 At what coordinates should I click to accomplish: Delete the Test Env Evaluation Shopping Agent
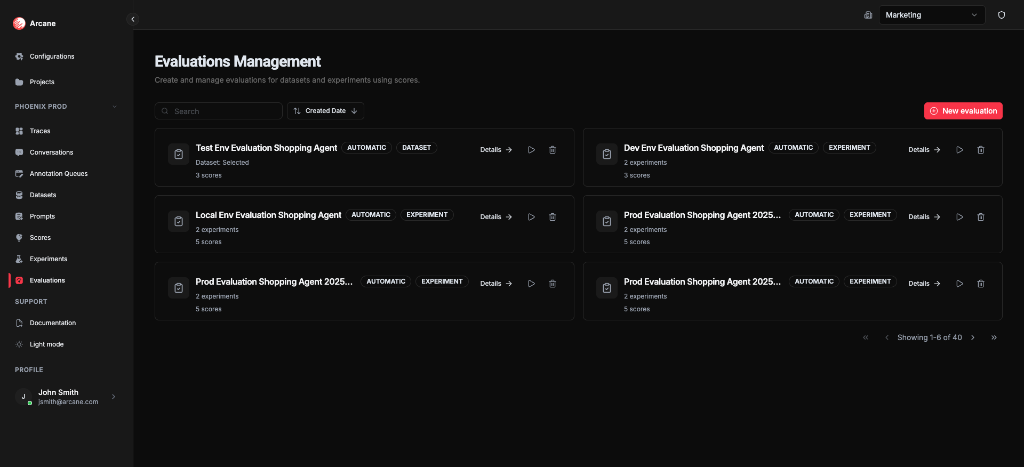552,150
